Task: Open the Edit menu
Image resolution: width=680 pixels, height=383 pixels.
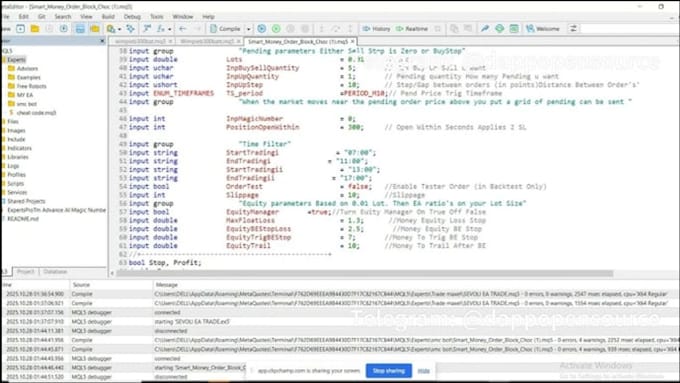Action: 23,16
